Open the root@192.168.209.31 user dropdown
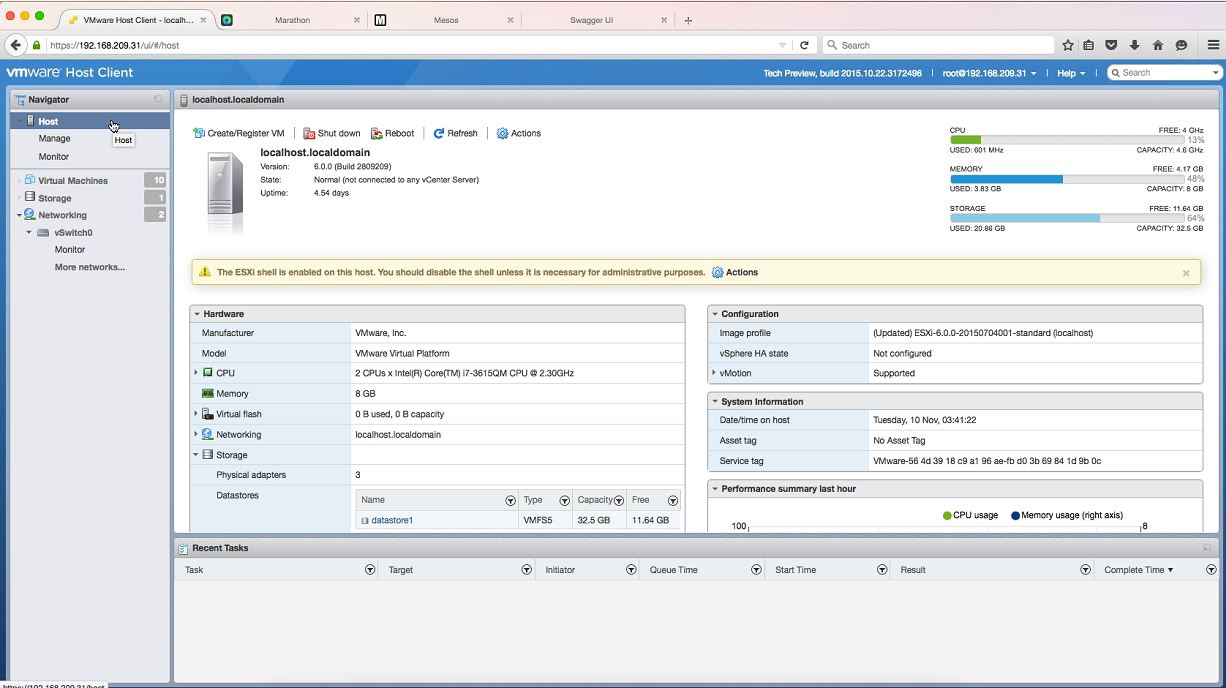The image size is (1226, 688). (x=989, y=73)
